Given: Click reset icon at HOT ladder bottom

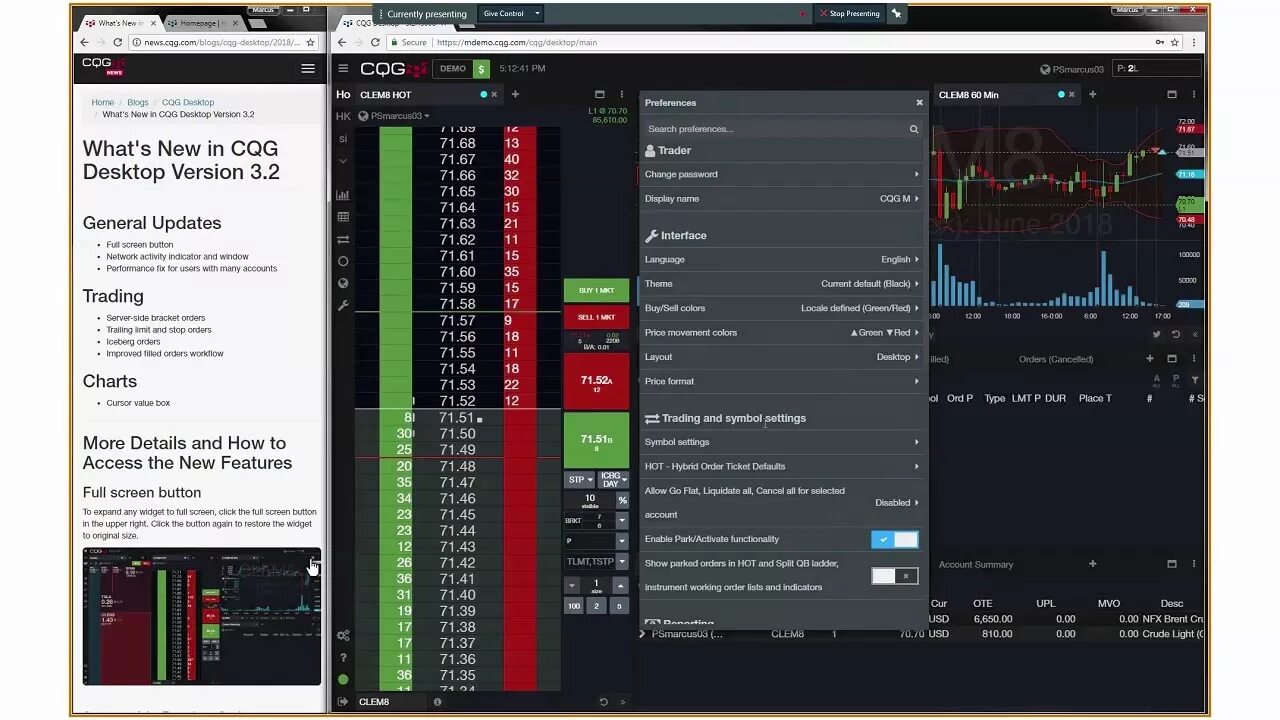Looking at the screenshot, I should click(x=603, y=702).
